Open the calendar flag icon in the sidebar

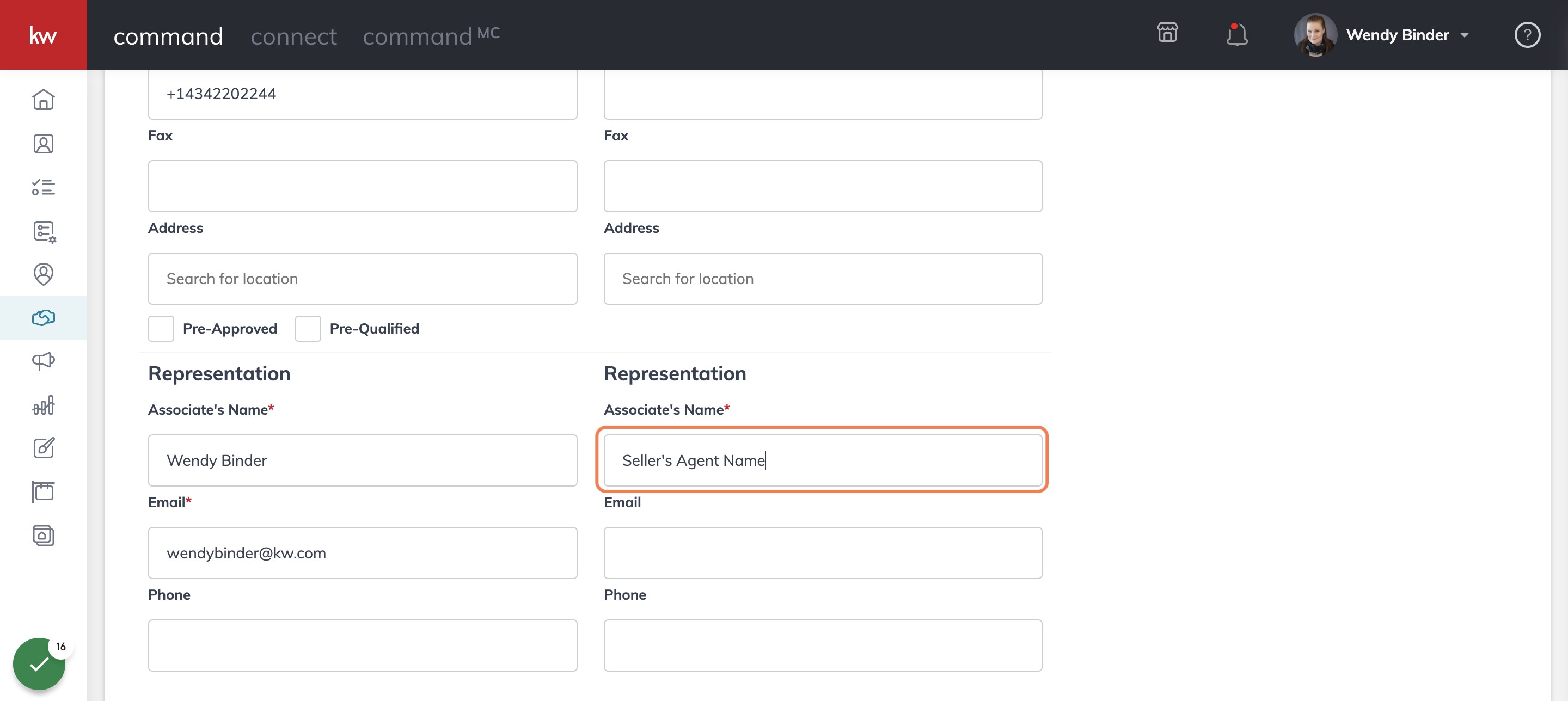coord(43,491)
